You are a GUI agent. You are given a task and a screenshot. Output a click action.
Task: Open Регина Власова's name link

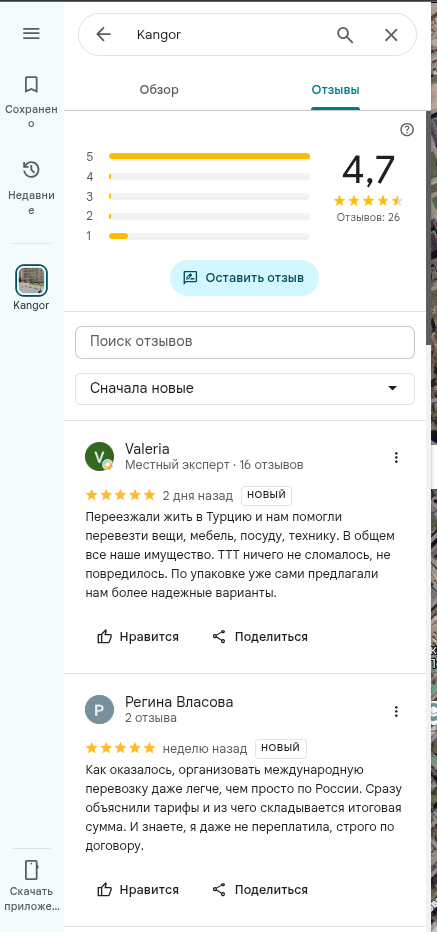(179, 702)
